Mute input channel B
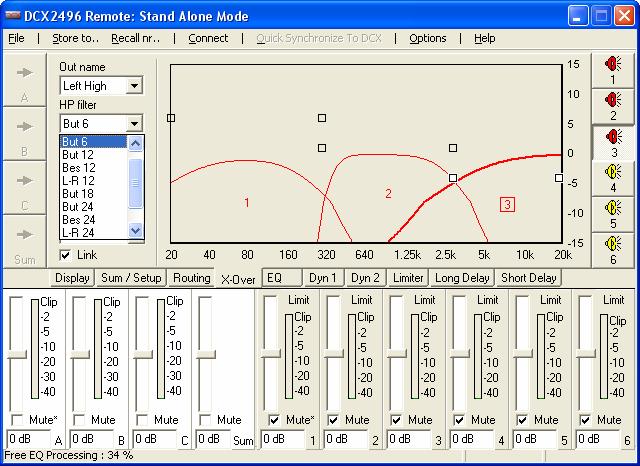Screen dimensions: 640x466 point(81,420)
